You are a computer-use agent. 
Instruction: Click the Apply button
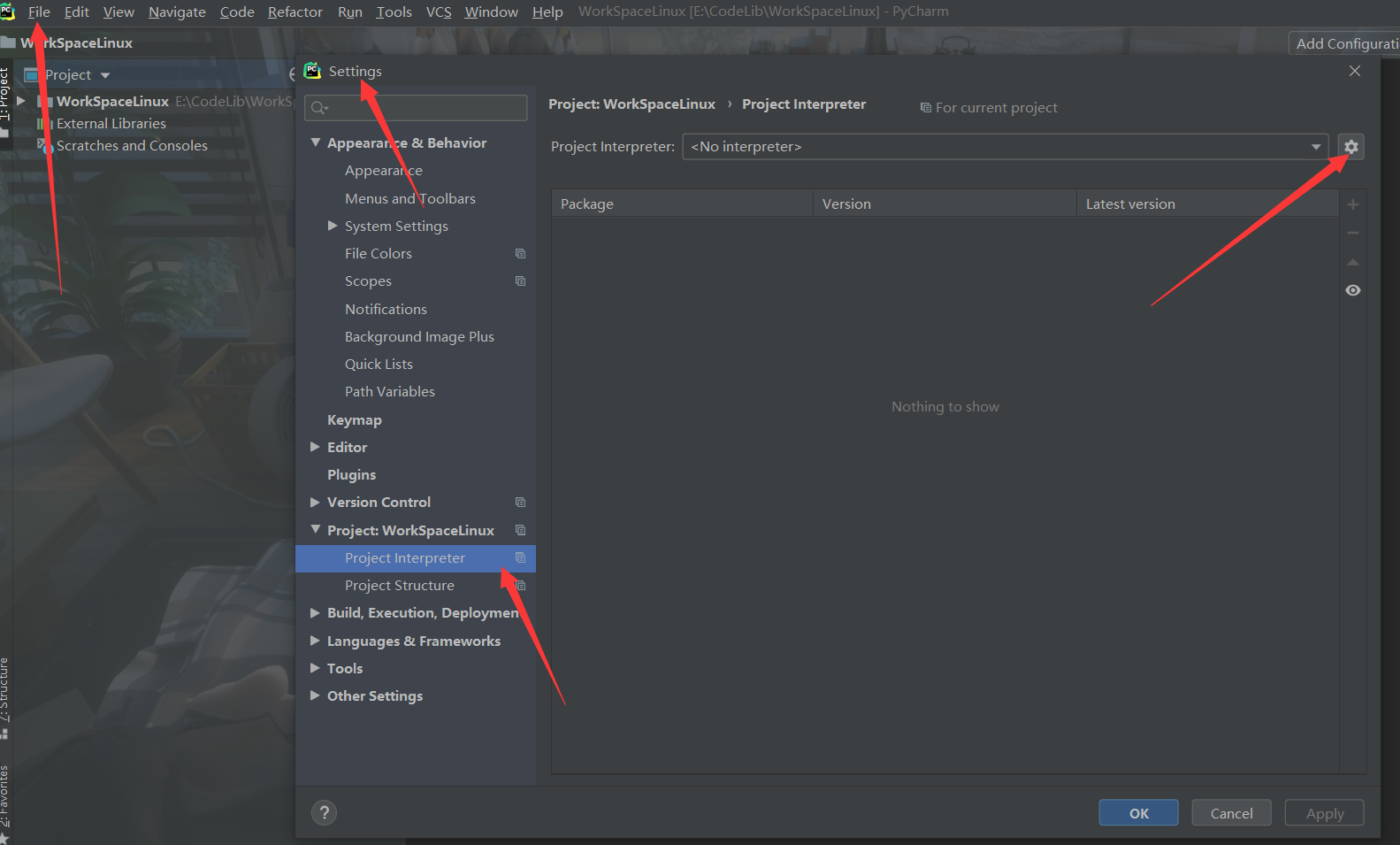[1325, 813]
